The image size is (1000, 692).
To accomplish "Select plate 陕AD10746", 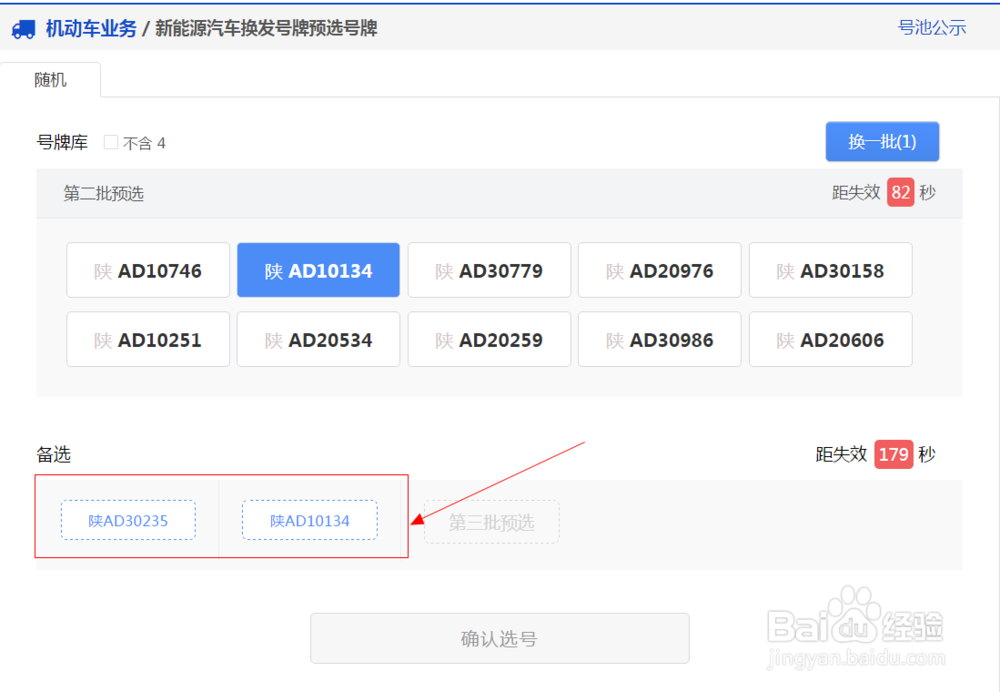I will (147, 270).
